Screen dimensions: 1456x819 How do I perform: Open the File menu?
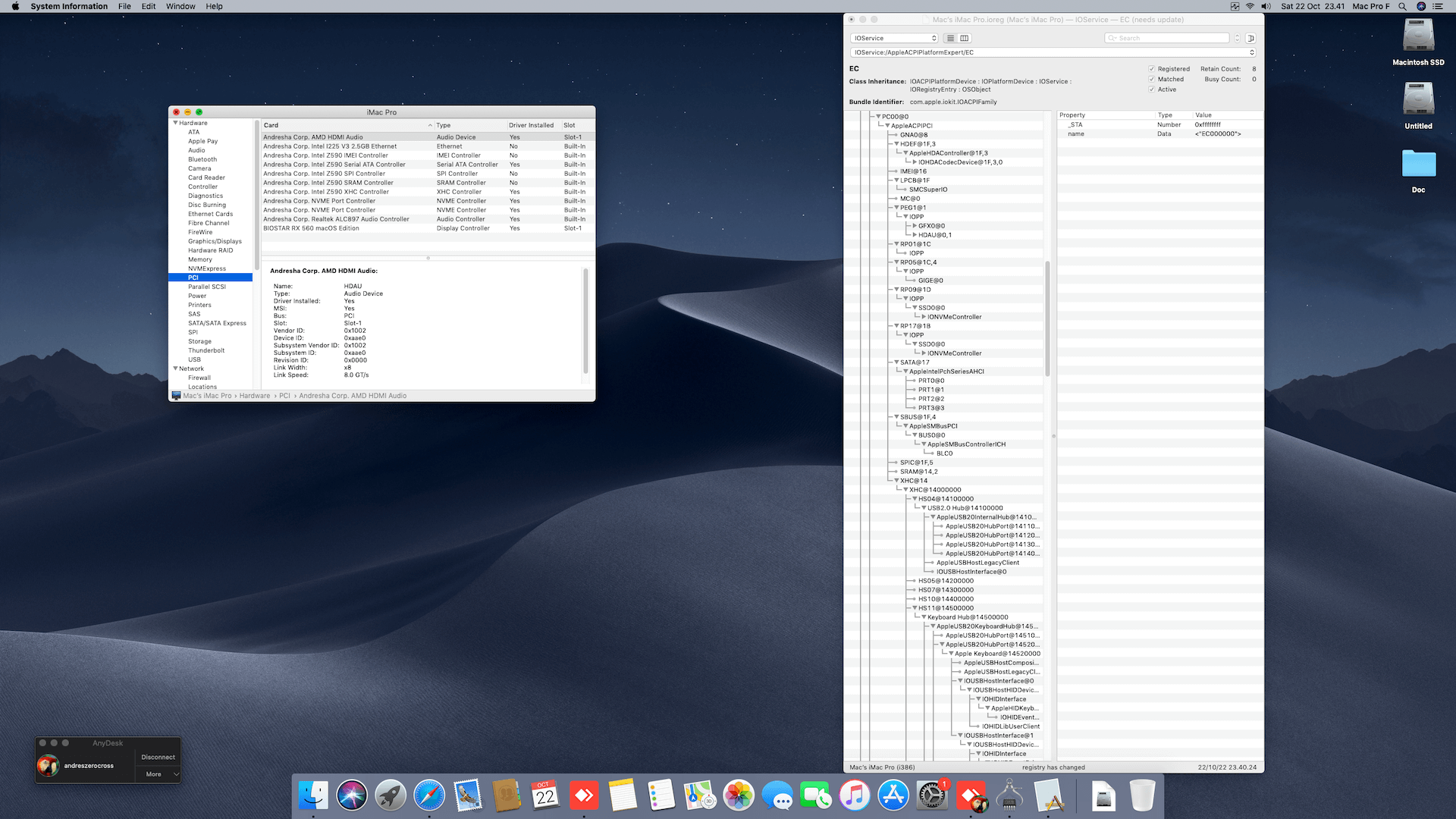(124, 6)
